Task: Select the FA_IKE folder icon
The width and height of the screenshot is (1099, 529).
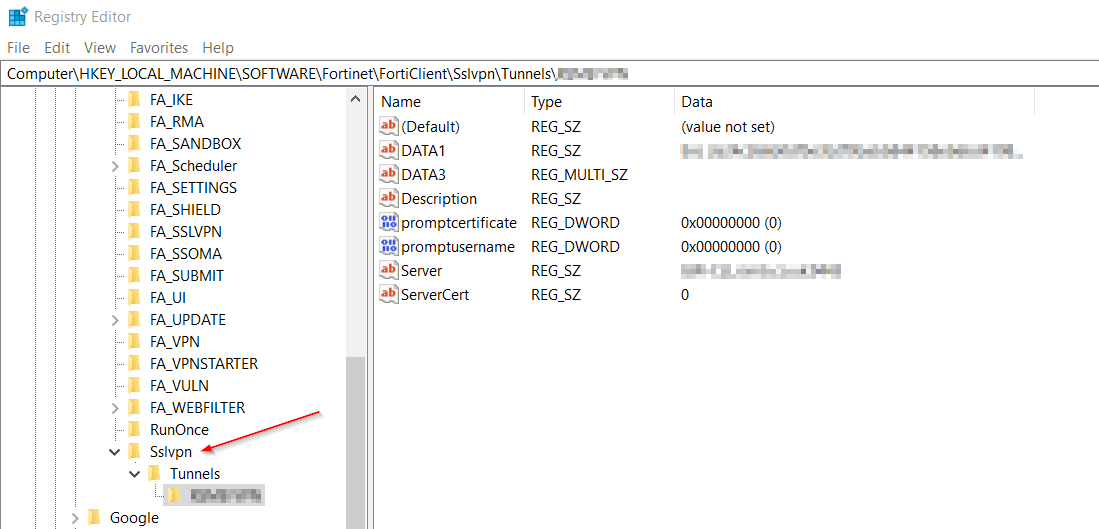Action: 135,99
